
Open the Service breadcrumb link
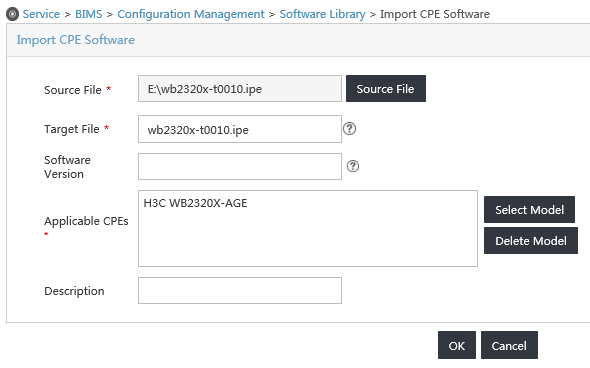click(x=41, y=14)
